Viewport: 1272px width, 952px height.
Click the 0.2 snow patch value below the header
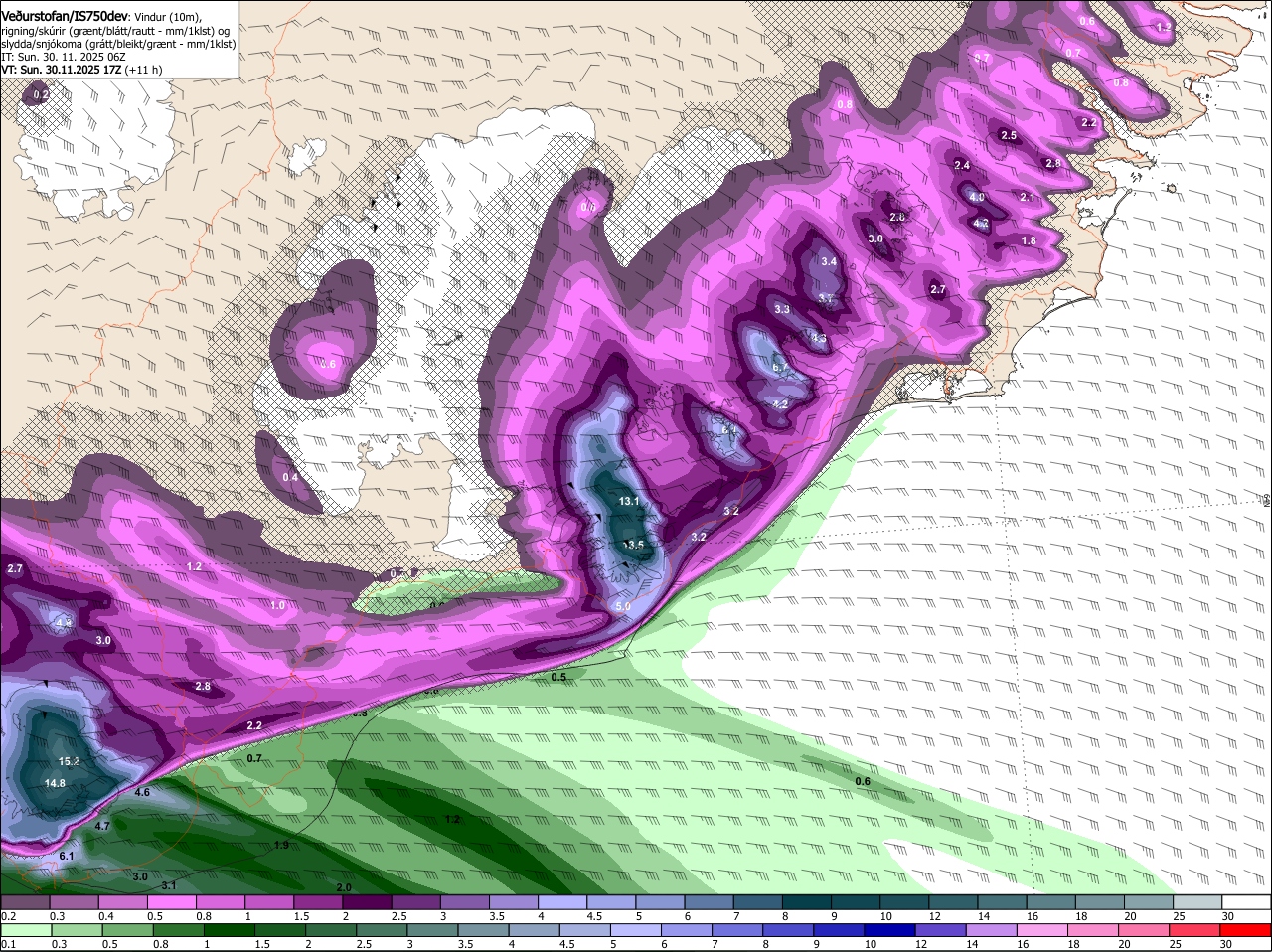coord(41,95)
